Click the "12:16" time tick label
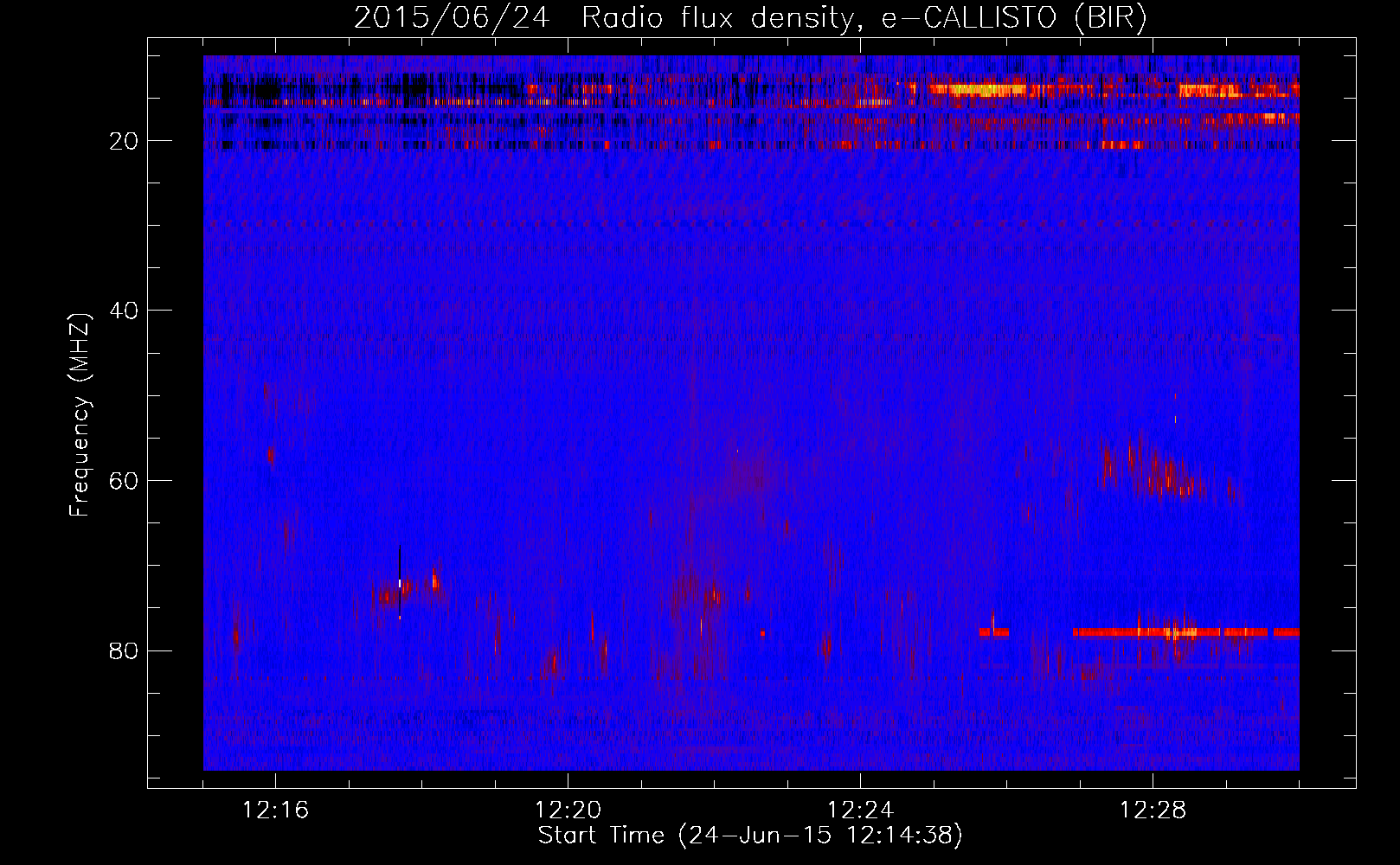The height and width of the screenshot is (865, 1400). click(275, 811)
